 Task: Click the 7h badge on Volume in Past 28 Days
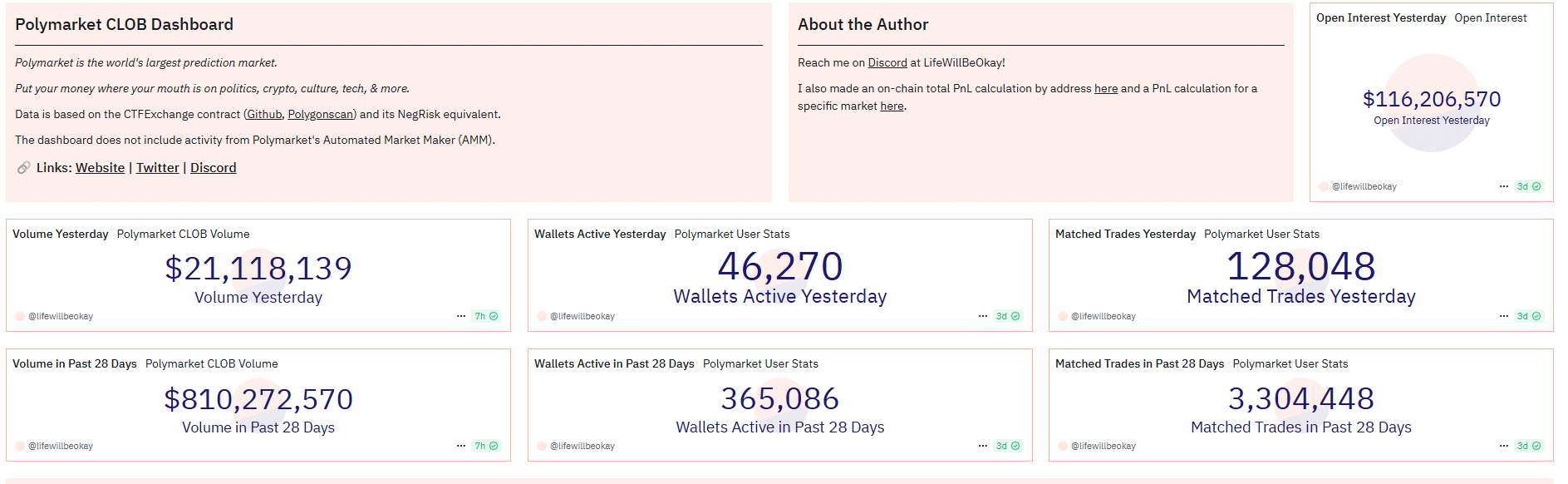(486, 446)
